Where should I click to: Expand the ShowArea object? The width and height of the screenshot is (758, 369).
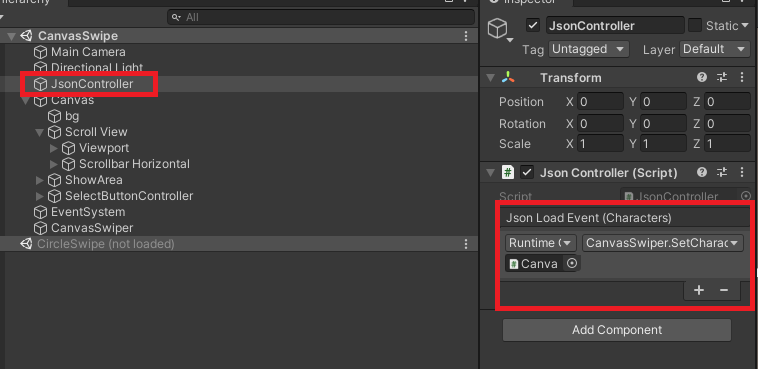pos(40,180)
